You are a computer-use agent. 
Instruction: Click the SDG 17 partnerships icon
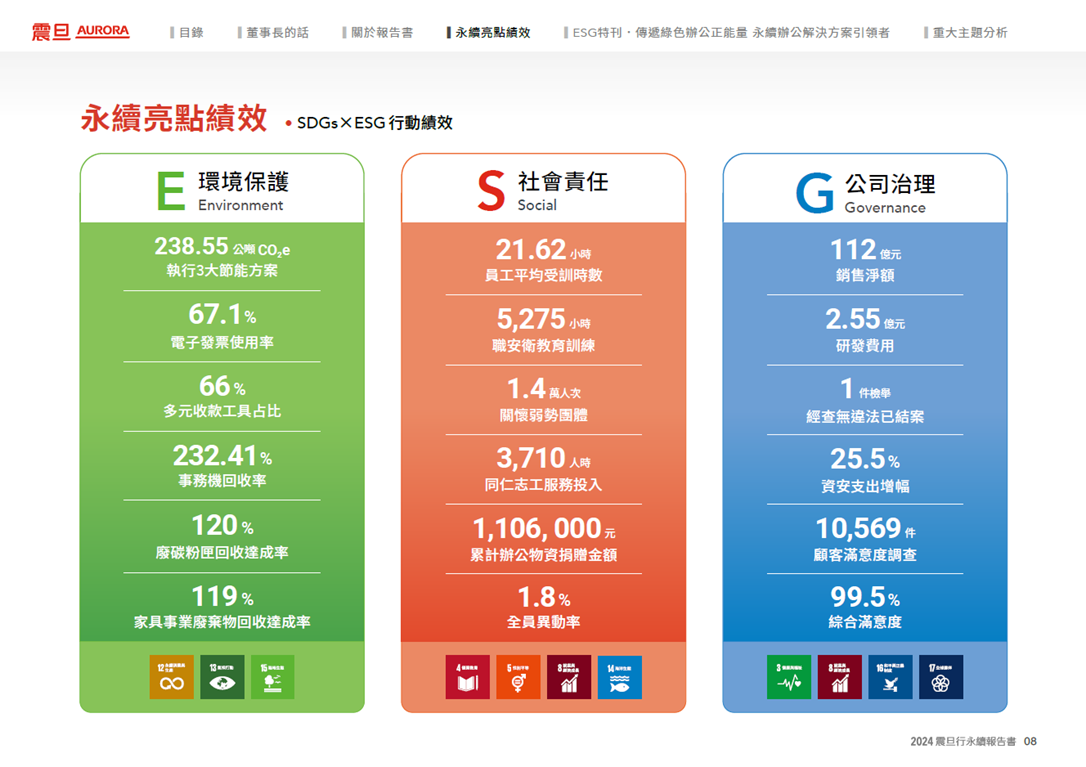(x=941, y=677)
